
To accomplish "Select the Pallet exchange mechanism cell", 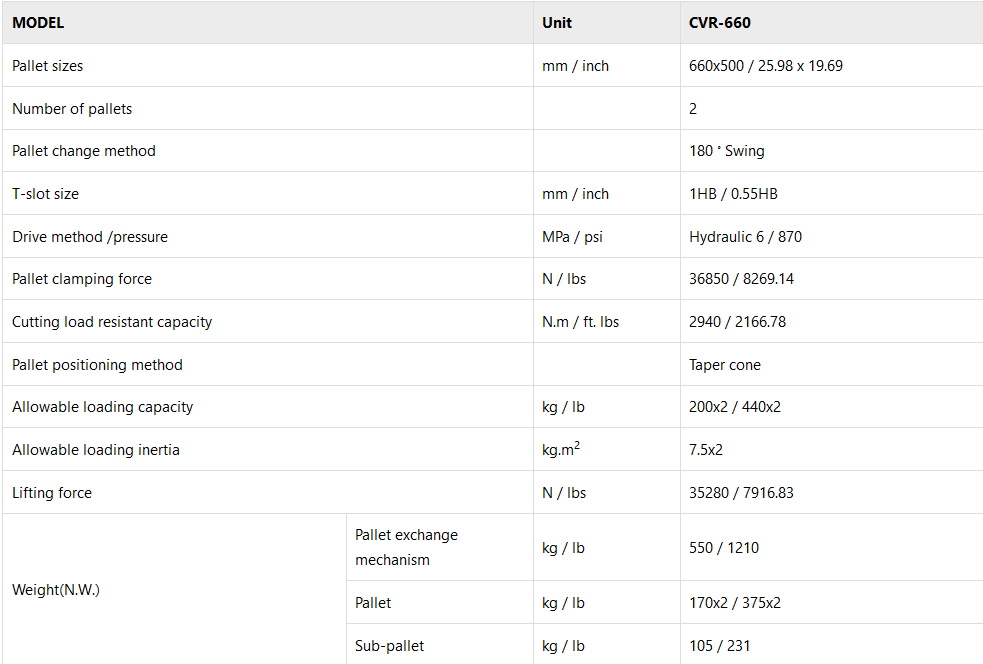I will [406, 547].
